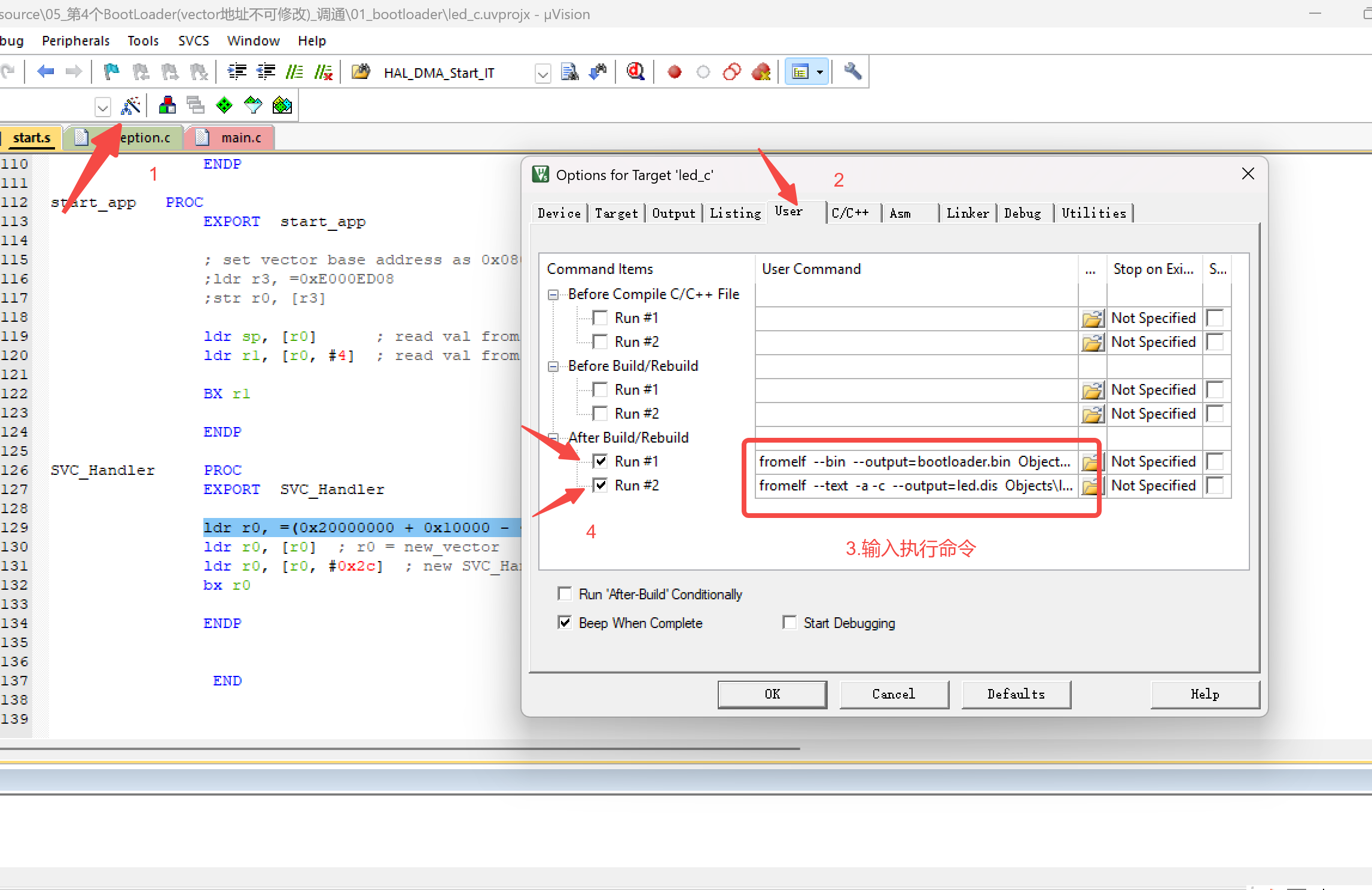This screenshot has width=1372, height=890.
Task: Edit the fromelf --text user command
Action: pos(916,486)
